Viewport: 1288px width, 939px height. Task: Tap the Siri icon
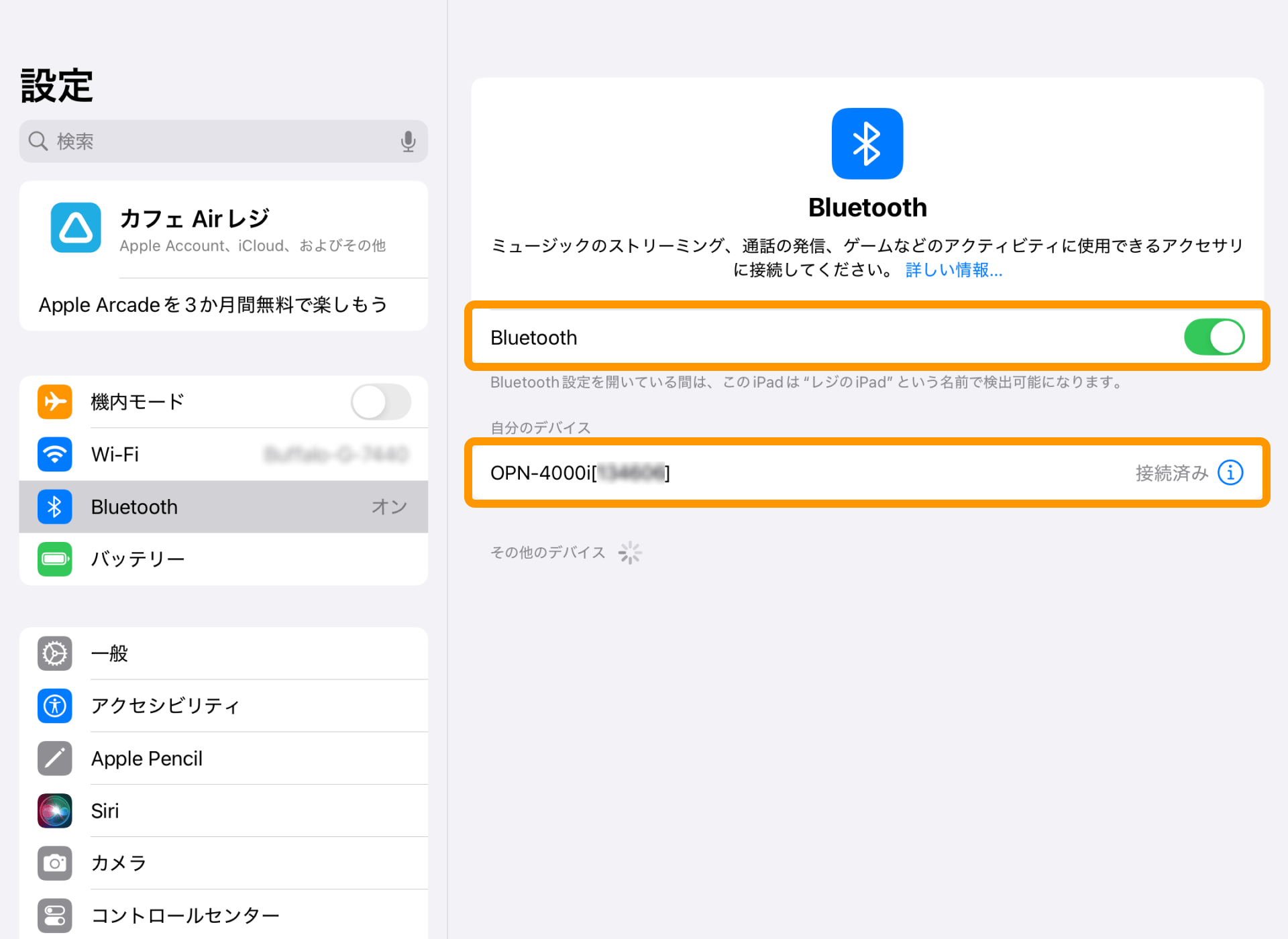click(x=55, y=810)
